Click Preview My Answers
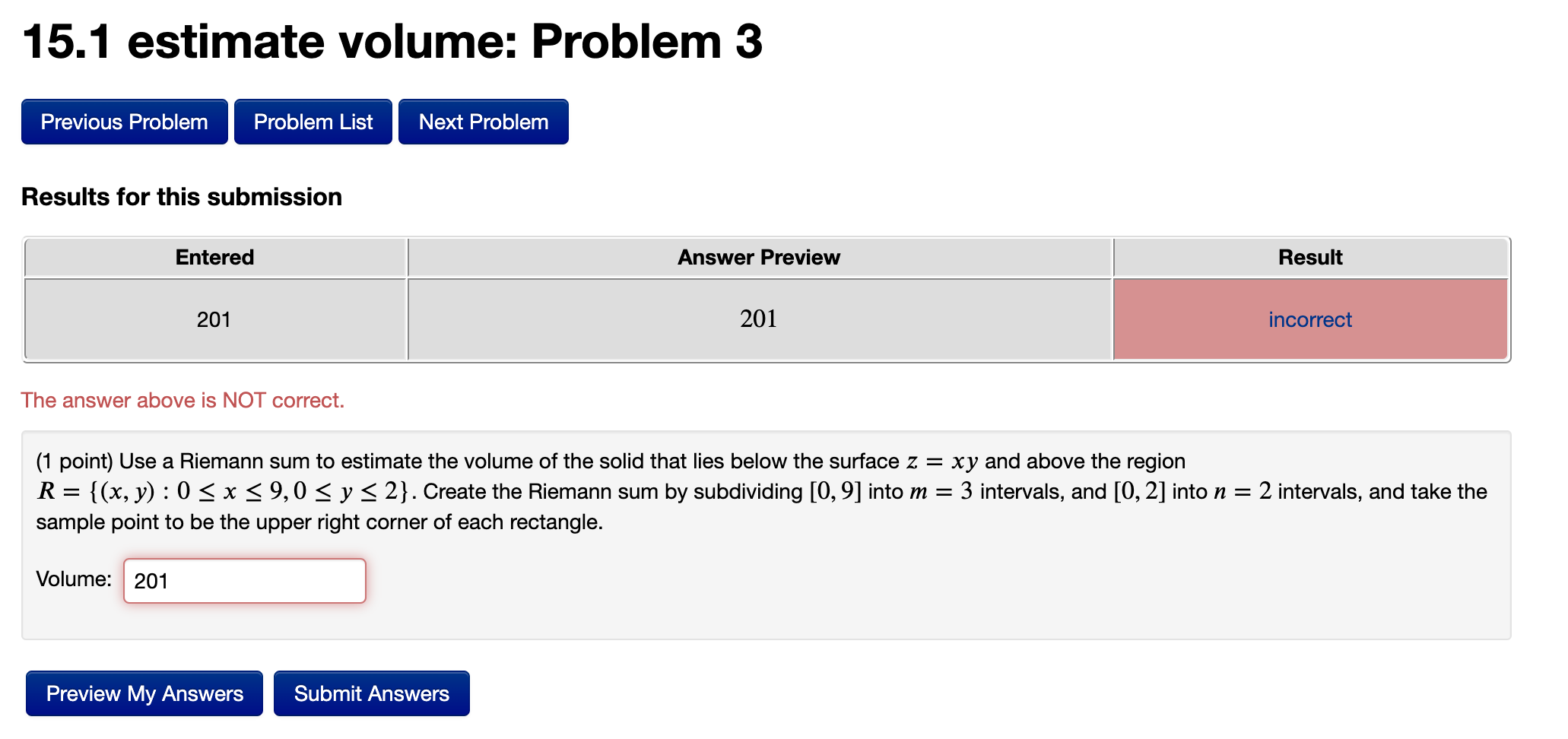This screenshot has width=1568, height=739. coord(144,693)
